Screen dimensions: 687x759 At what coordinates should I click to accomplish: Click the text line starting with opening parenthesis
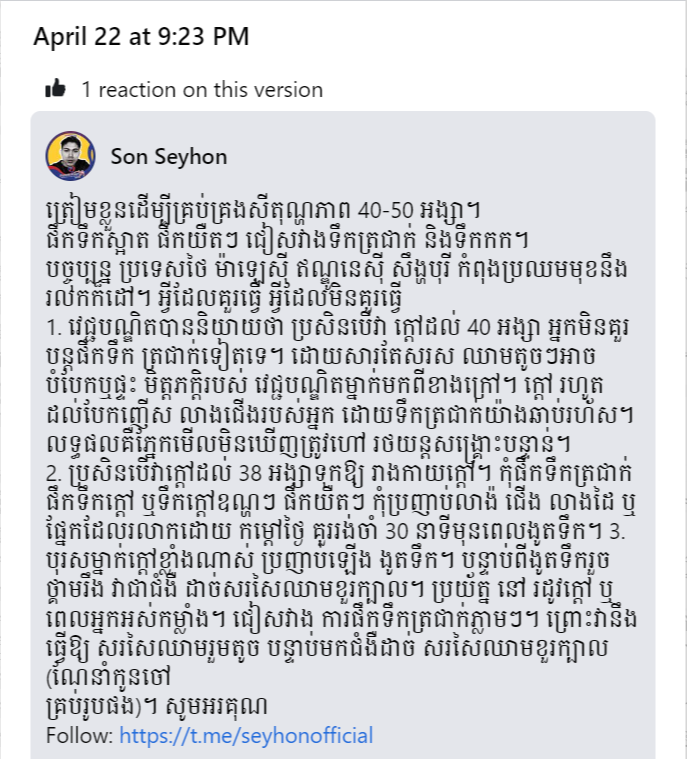[x=108, y=677]
